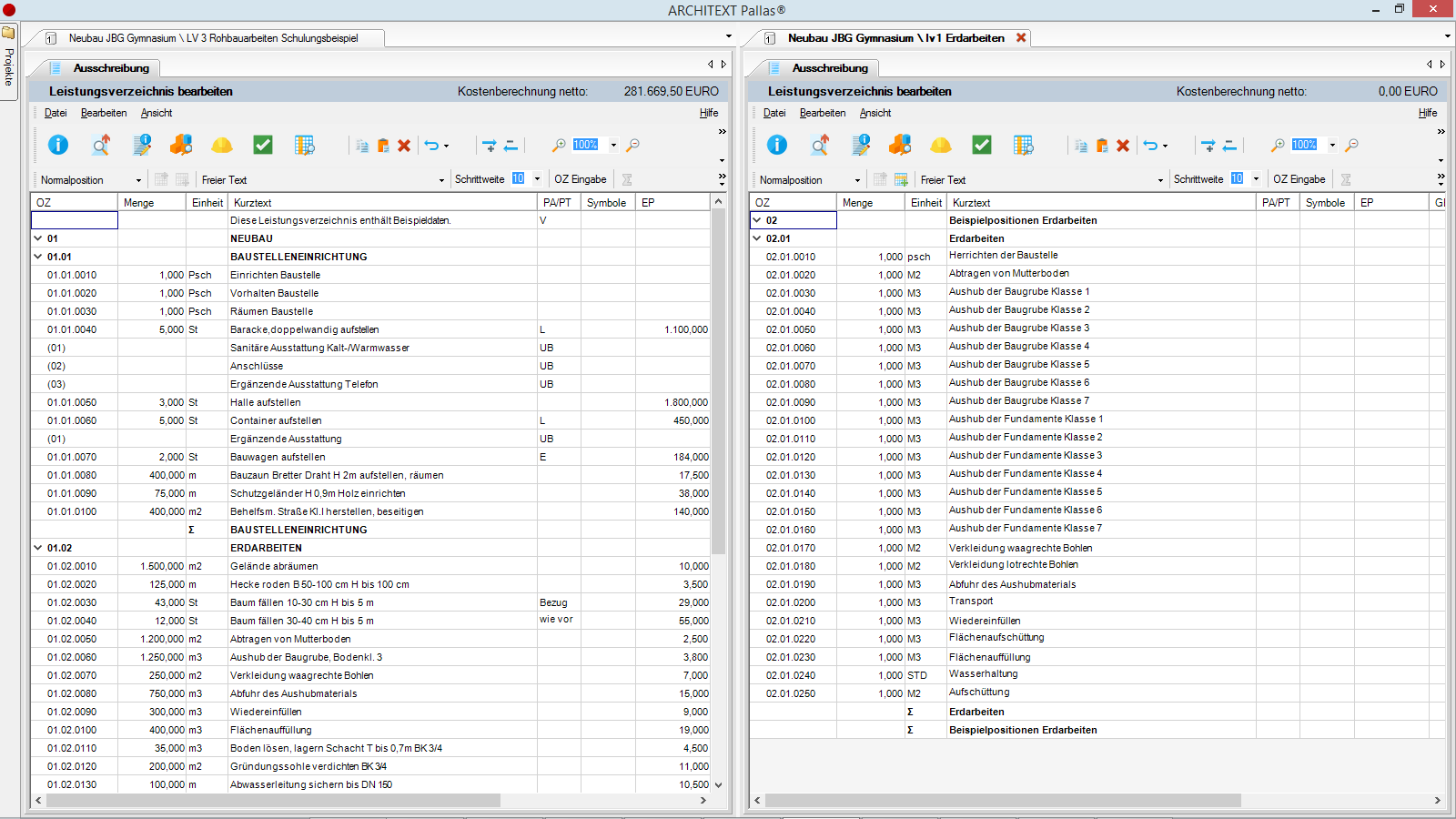Collapse title 01 NEUBAU in left tree
This screenshot has width=1456, height=819.
(x=38, y=238)
